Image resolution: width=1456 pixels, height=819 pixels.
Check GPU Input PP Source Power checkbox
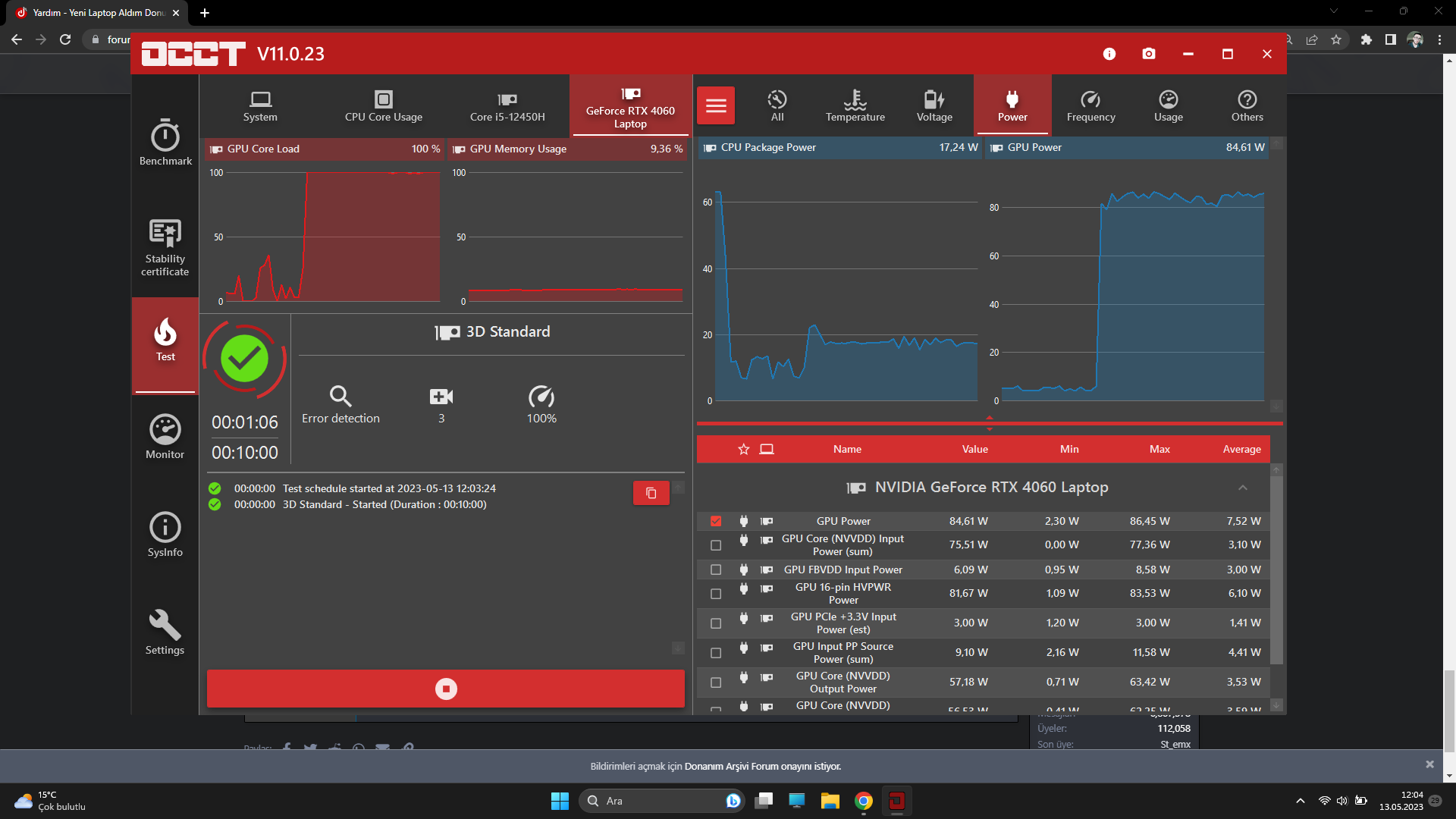tap(716, 653)
